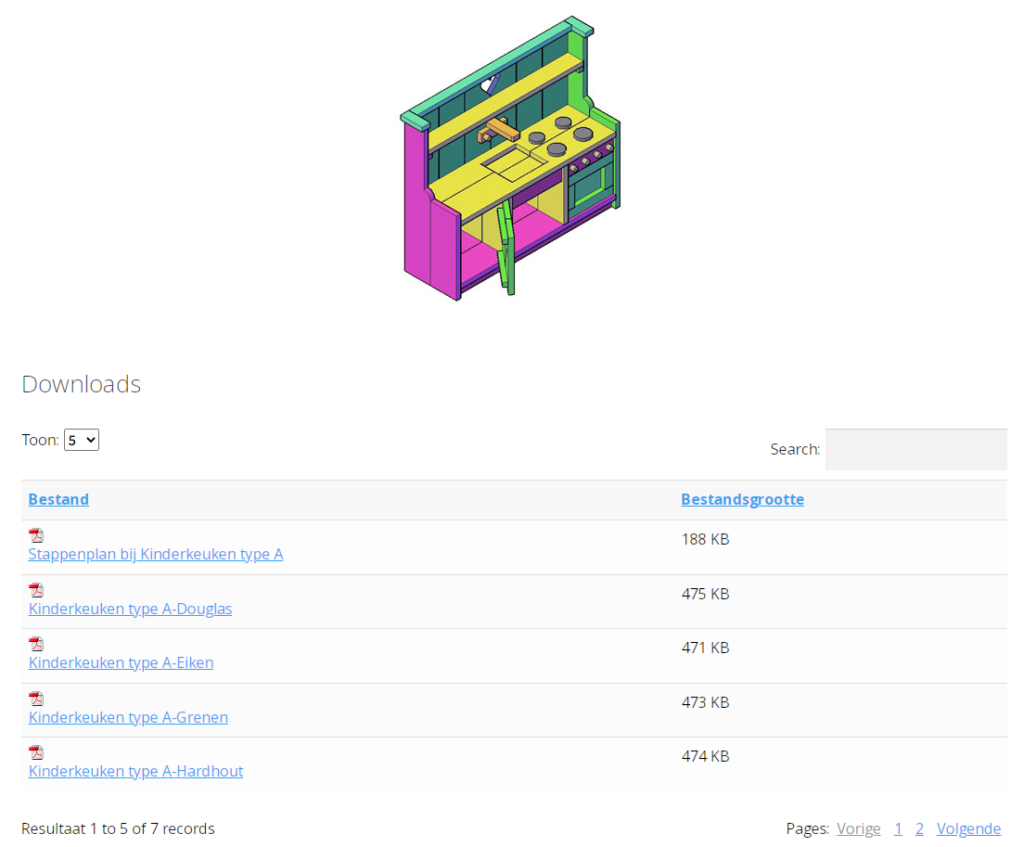The image size is (1024, 847).
Task: Open Kinderkeuken type A-Hardhout link
Action: (x=135, y=771)
